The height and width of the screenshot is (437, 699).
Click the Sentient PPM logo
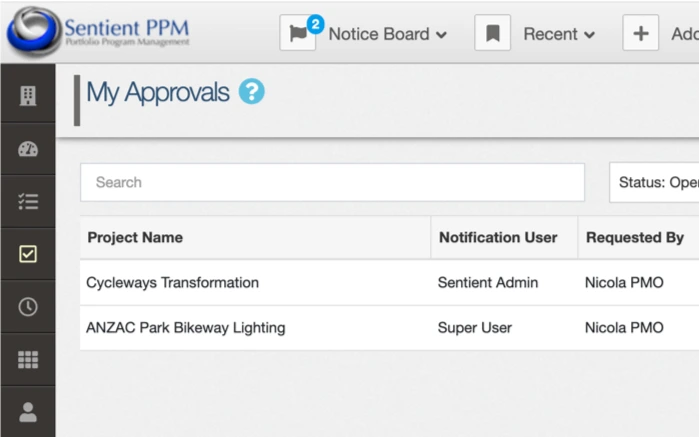tap(99, 33)
